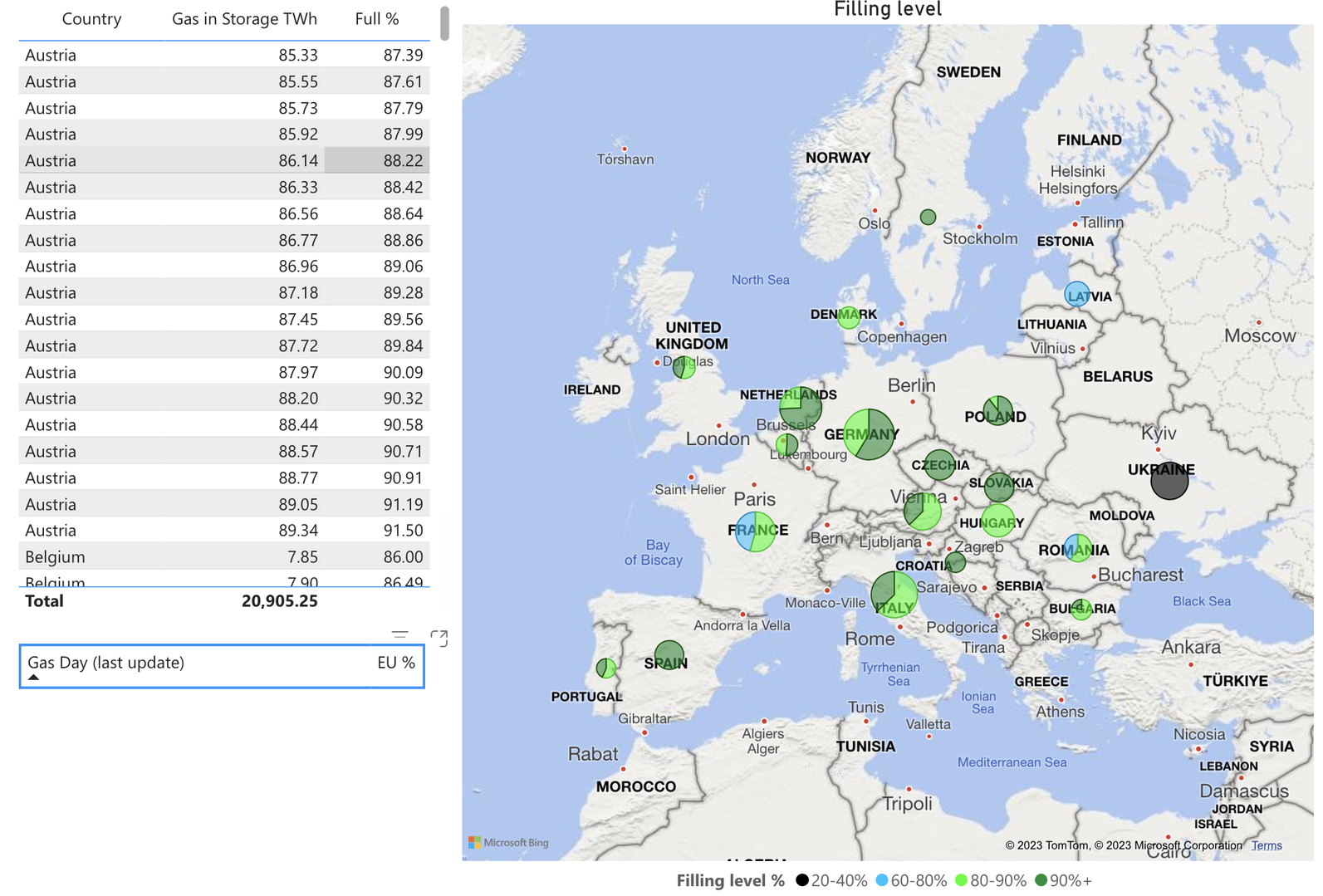This screenshot has width=1323, height=896.
Task: Open the Terms link on map
Action: click(1267, 845)
